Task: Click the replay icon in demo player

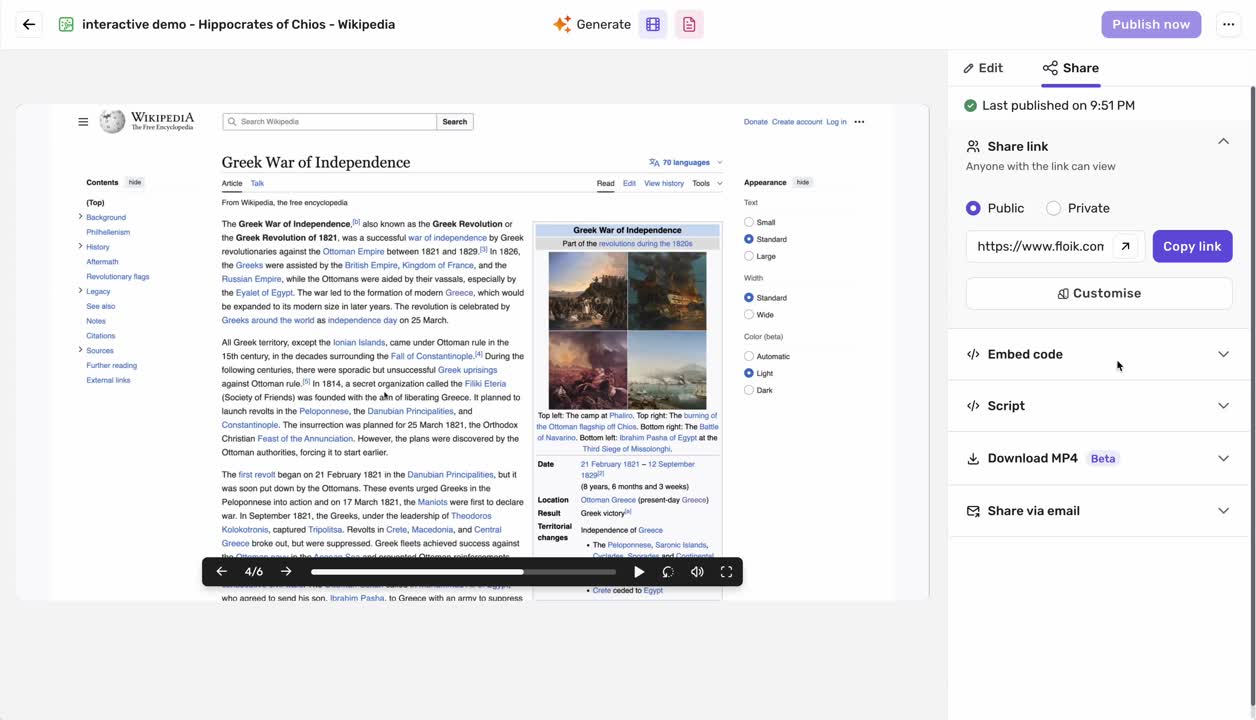Action: (668, 572)
